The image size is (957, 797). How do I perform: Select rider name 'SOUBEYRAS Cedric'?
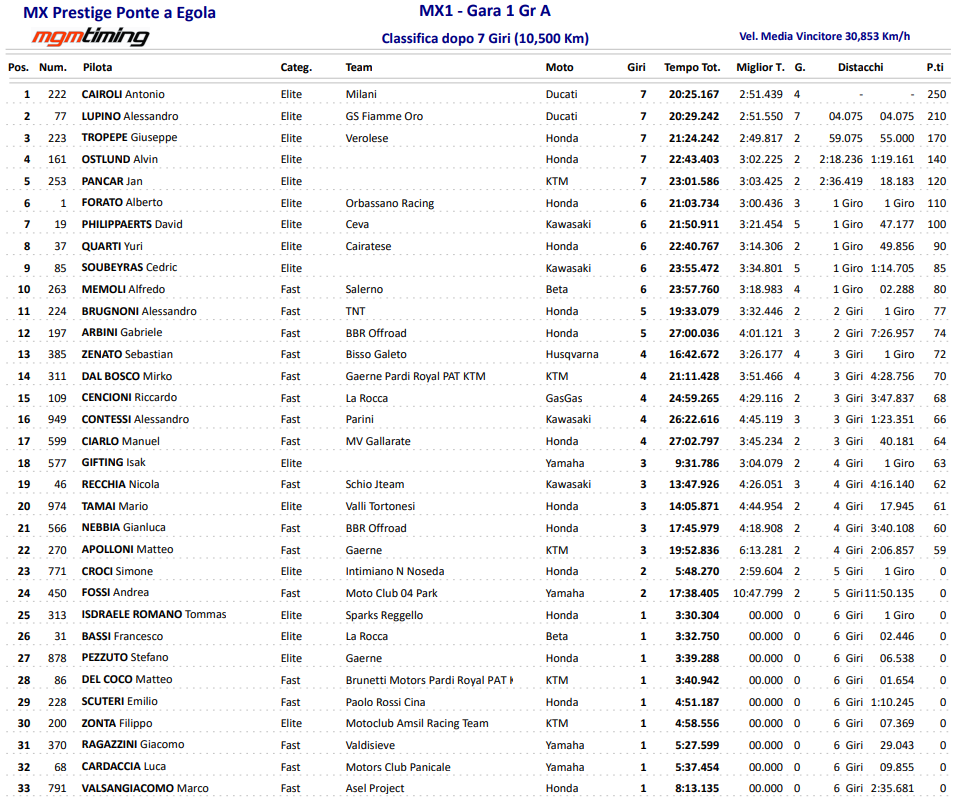click(129, 267)
